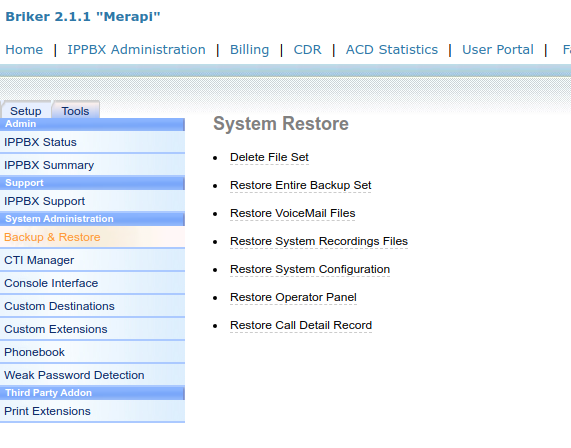Choose Restore Operator Panel
Screen dimensions: 571x448
point(293,298)
